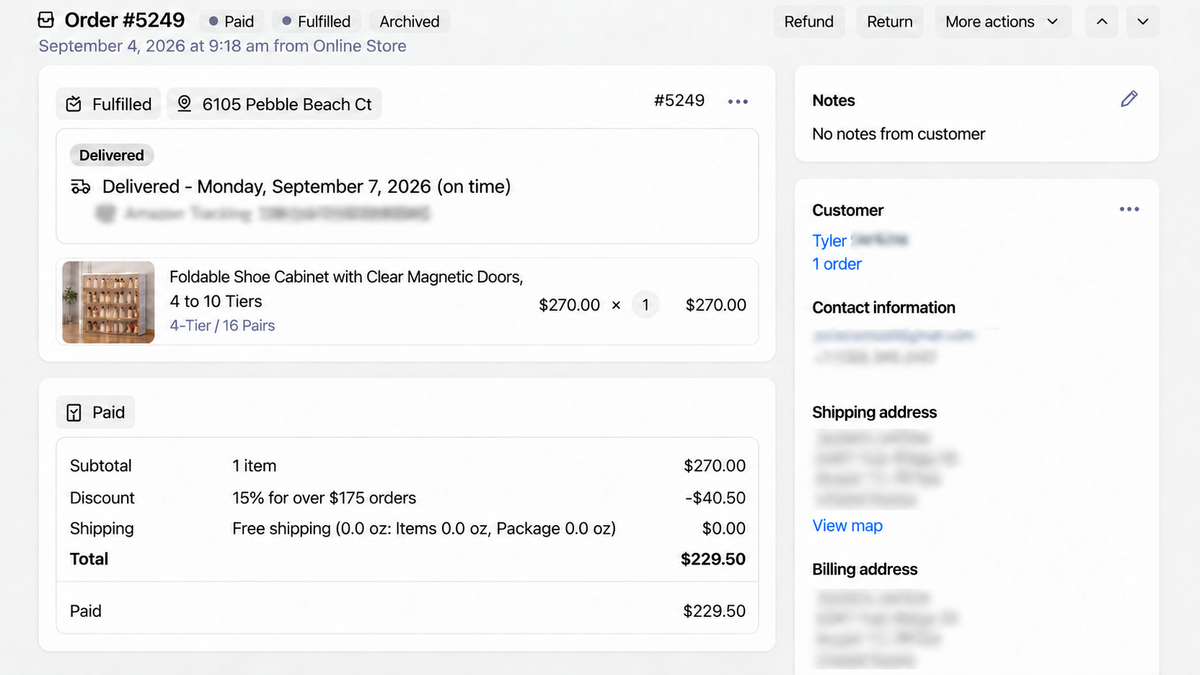Click the location pin icon by 6105 Pebble Beach Ct
This screenshot has width=1200, height=675.
click(185, 104)
